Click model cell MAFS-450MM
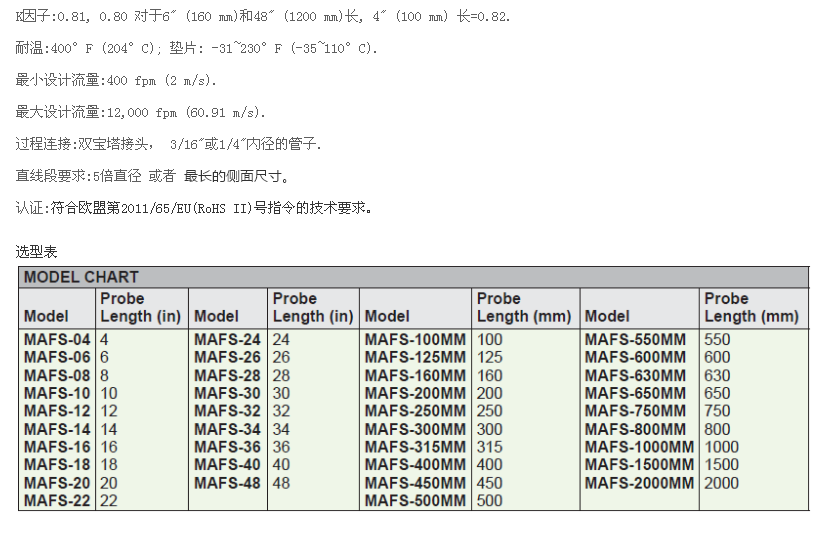Image resolution: width=828 pixels, height=533 pixels. click(416, 483)
